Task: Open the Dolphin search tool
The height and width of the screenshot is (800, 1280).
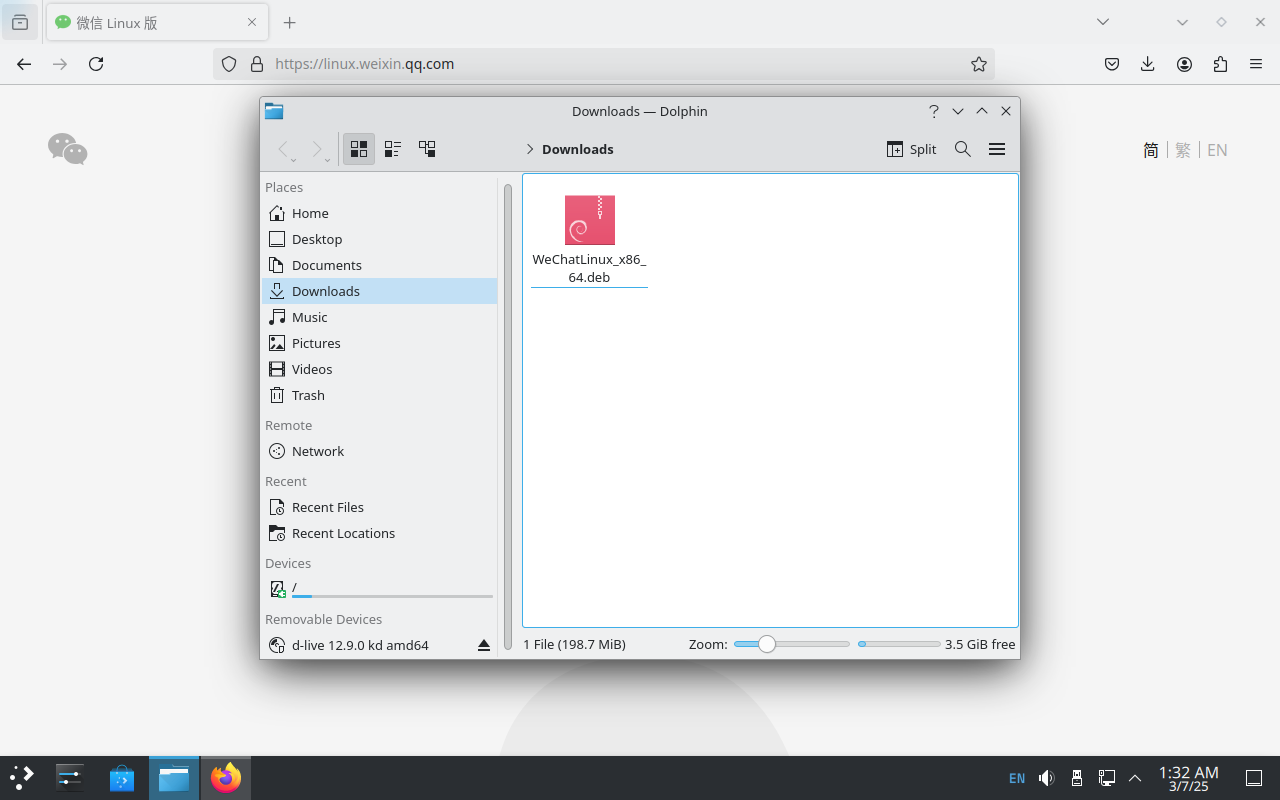Action: tap(963, 149)
